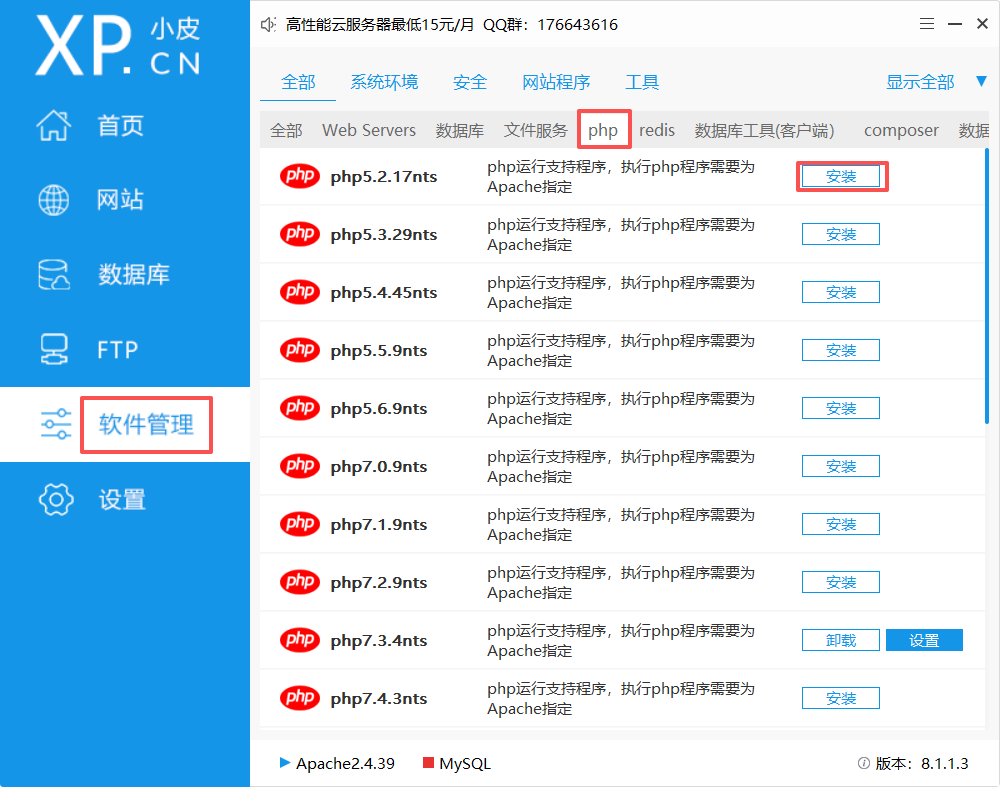Screen dimensions: 1000x787
Task: Install php5.2.17nts
Action: pyautogui.click(x=841, y=177)
